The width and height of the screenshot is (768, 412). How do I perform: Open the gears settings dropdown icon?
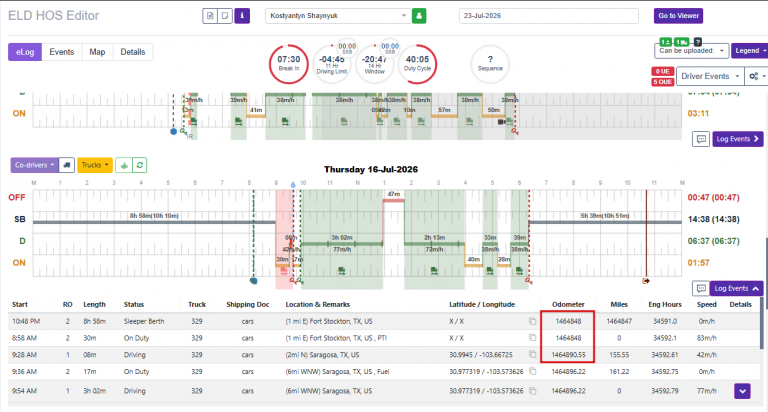click(x=756, y=76)
